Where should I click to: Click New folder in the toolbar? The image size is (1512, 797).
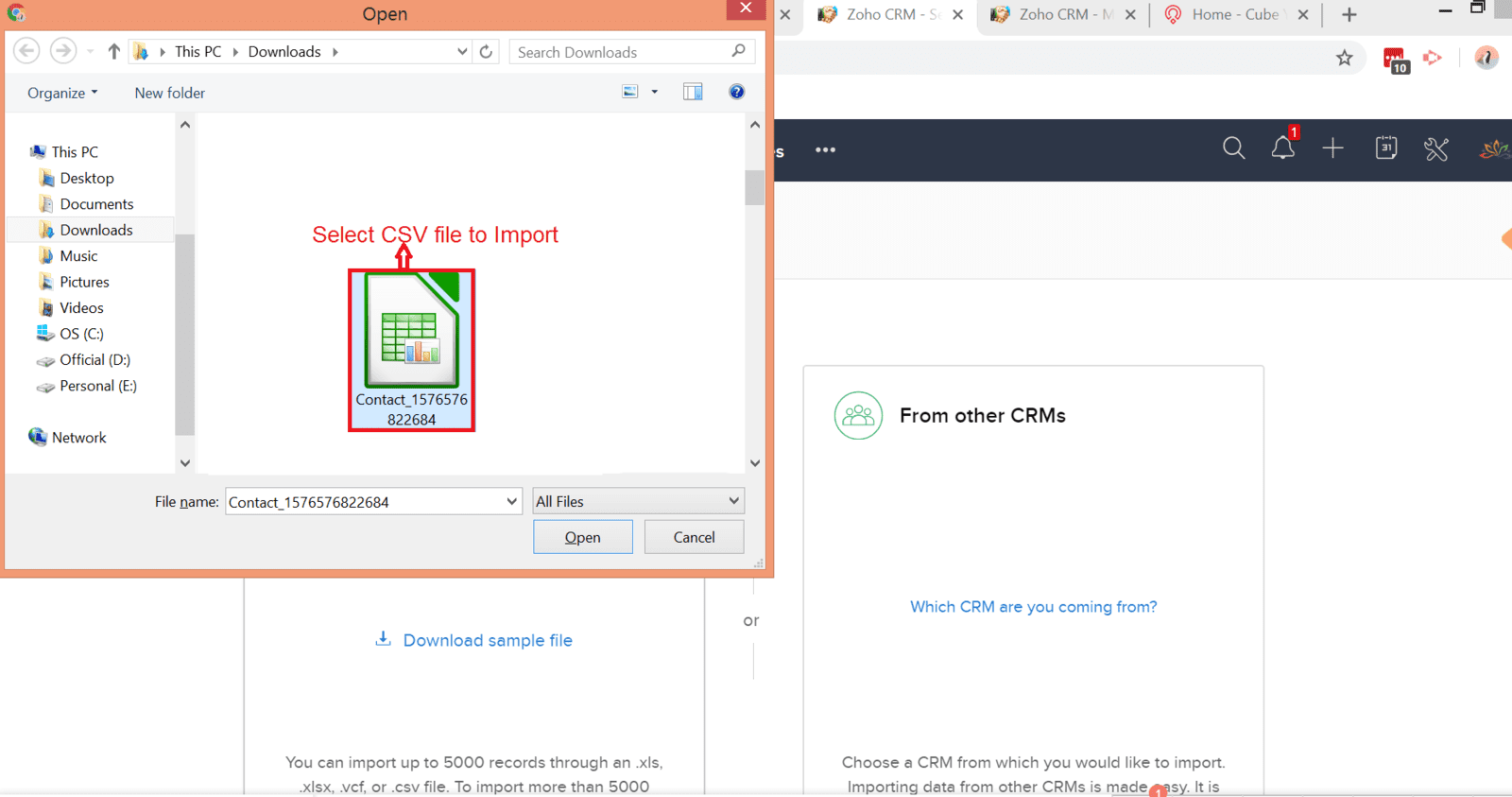pos(169,93)
